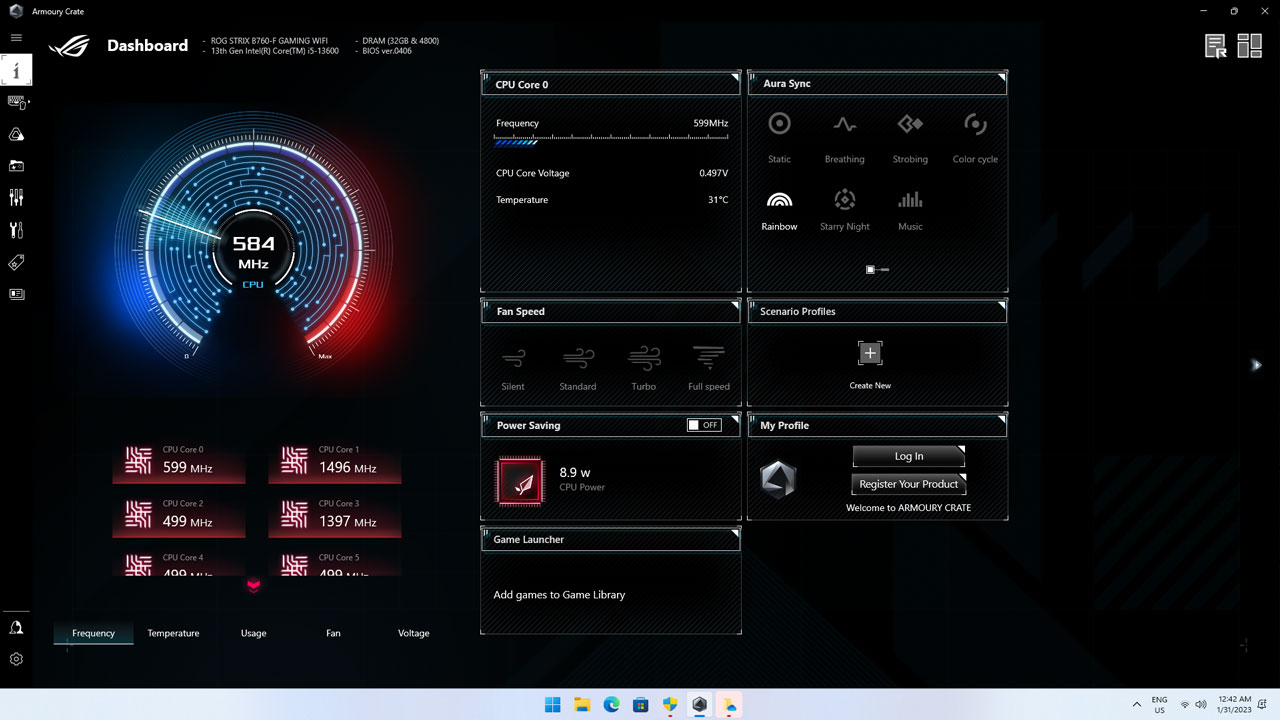Switch to the Fan tab
This screenshot has height=720, width=1280.
333,633
